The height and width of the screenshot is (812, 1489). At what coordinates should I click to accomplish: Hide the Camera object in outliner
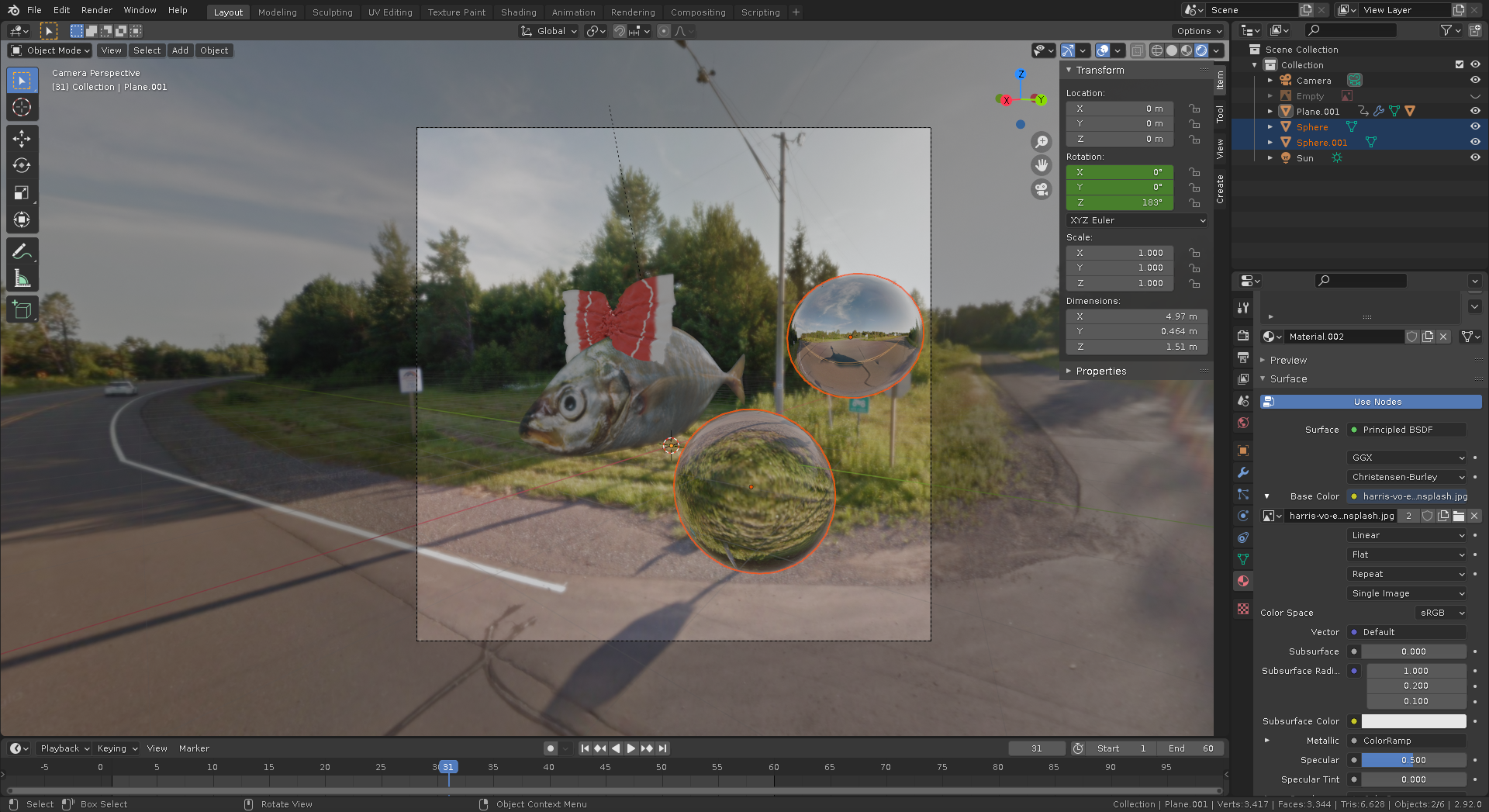click(x=1474, y=80)
